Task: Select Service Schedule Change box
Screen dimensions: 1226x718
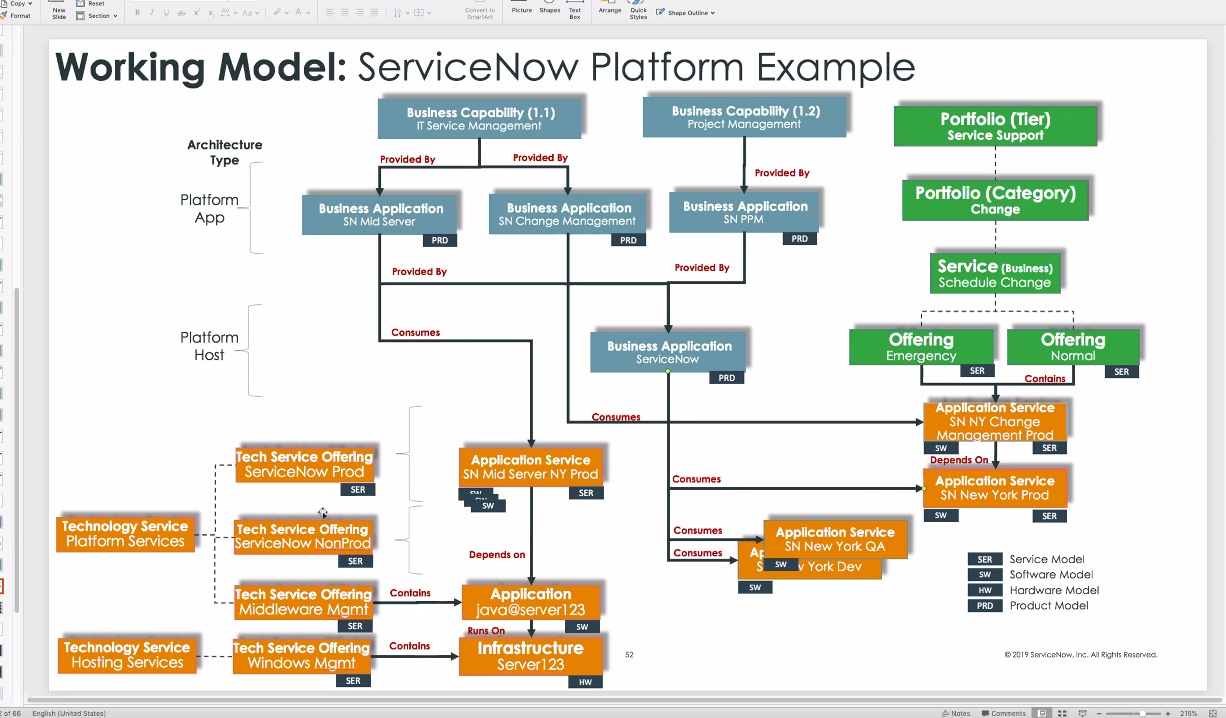Action: (x=995, y=273)
